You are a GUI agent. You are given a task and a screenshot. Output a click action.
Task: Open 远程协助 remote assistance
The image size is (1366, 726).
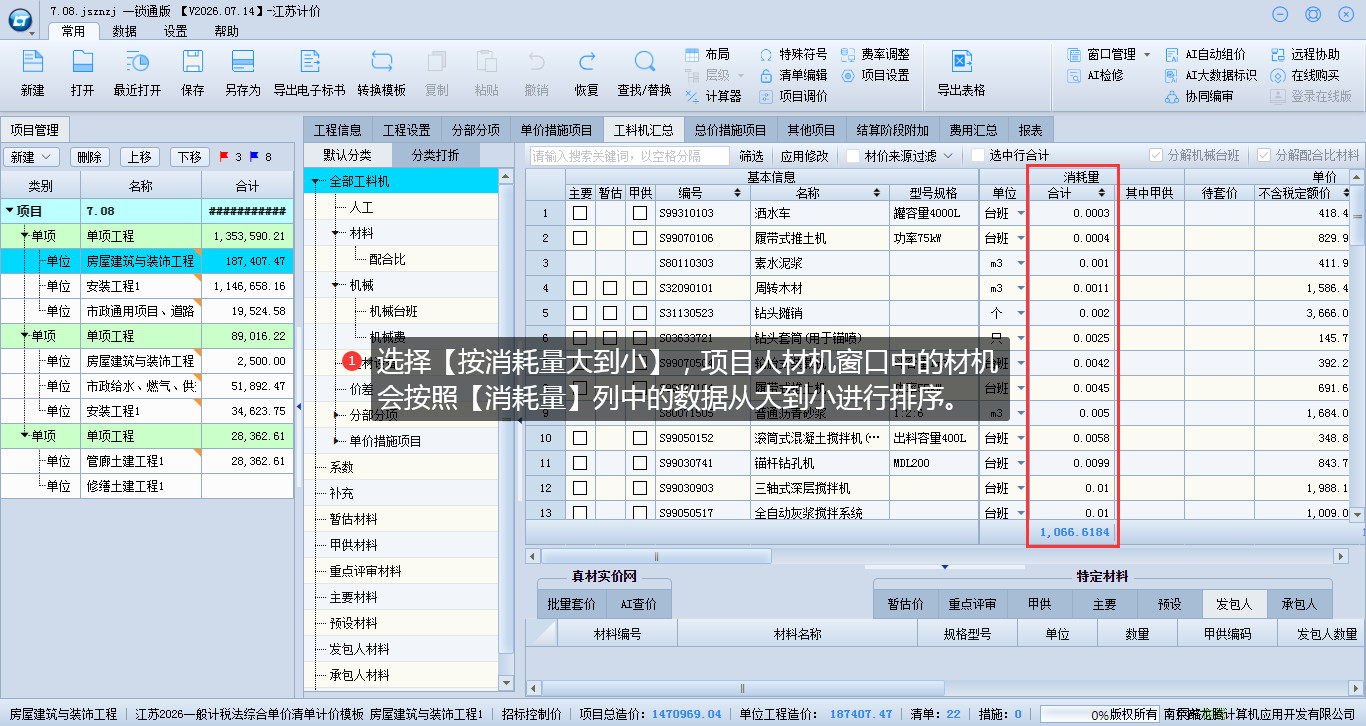tap(1306, 54)
